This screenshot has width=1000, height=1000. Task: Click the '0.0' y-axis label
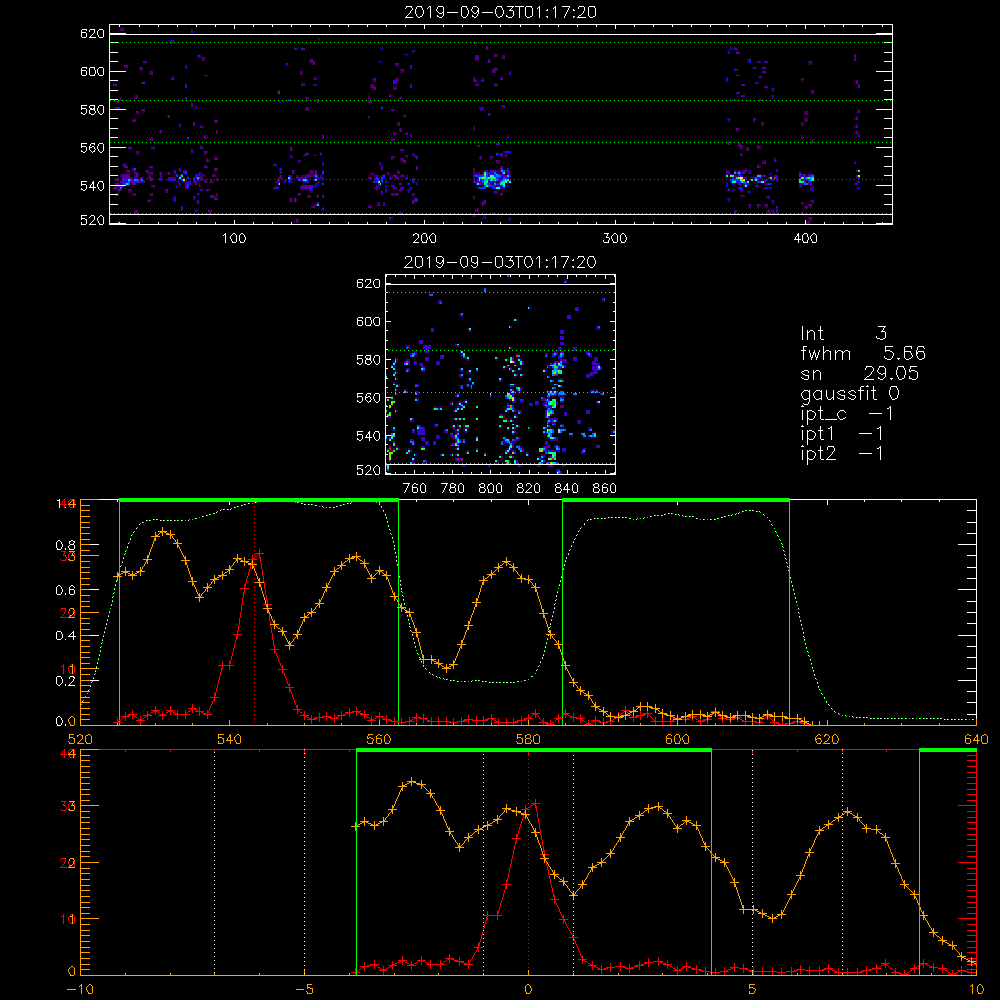point(66,722)
